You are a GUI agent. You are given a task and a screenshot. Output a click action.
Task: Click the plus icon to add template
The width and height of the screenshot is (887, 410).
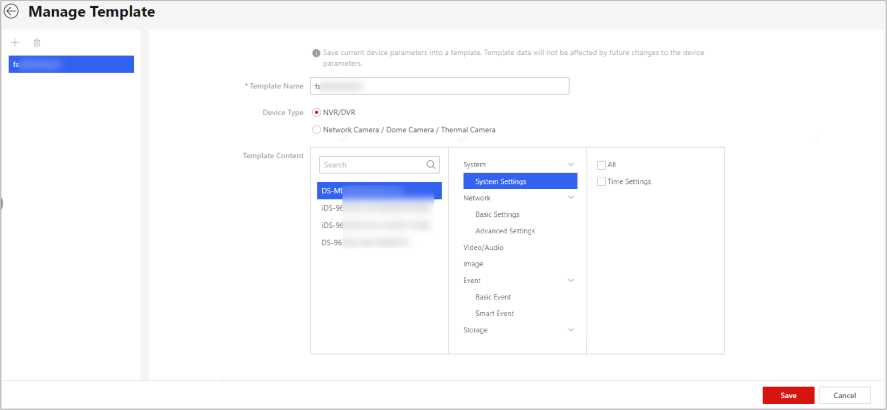coord(15,43)
